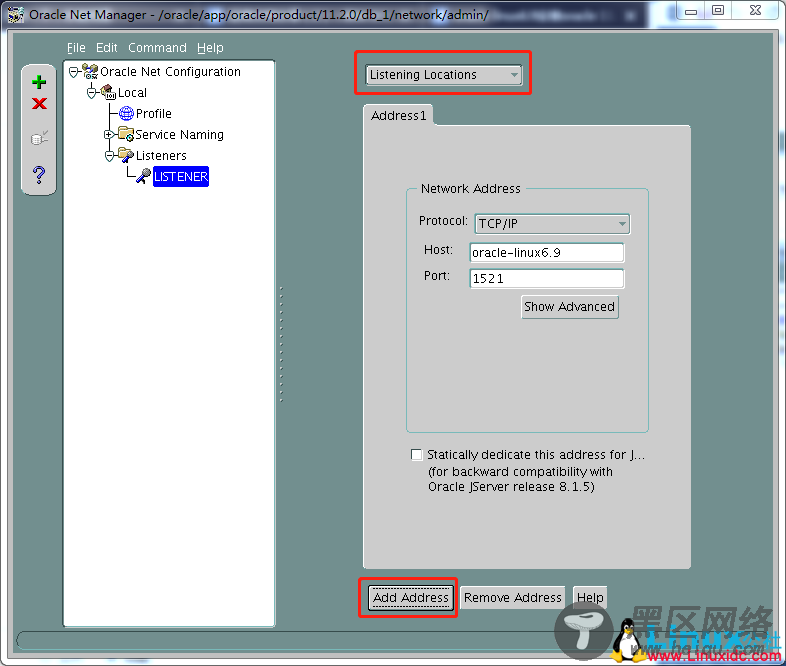Click the Add Address button
Viewport: 786px width, 666px height.
coord(411,597)
